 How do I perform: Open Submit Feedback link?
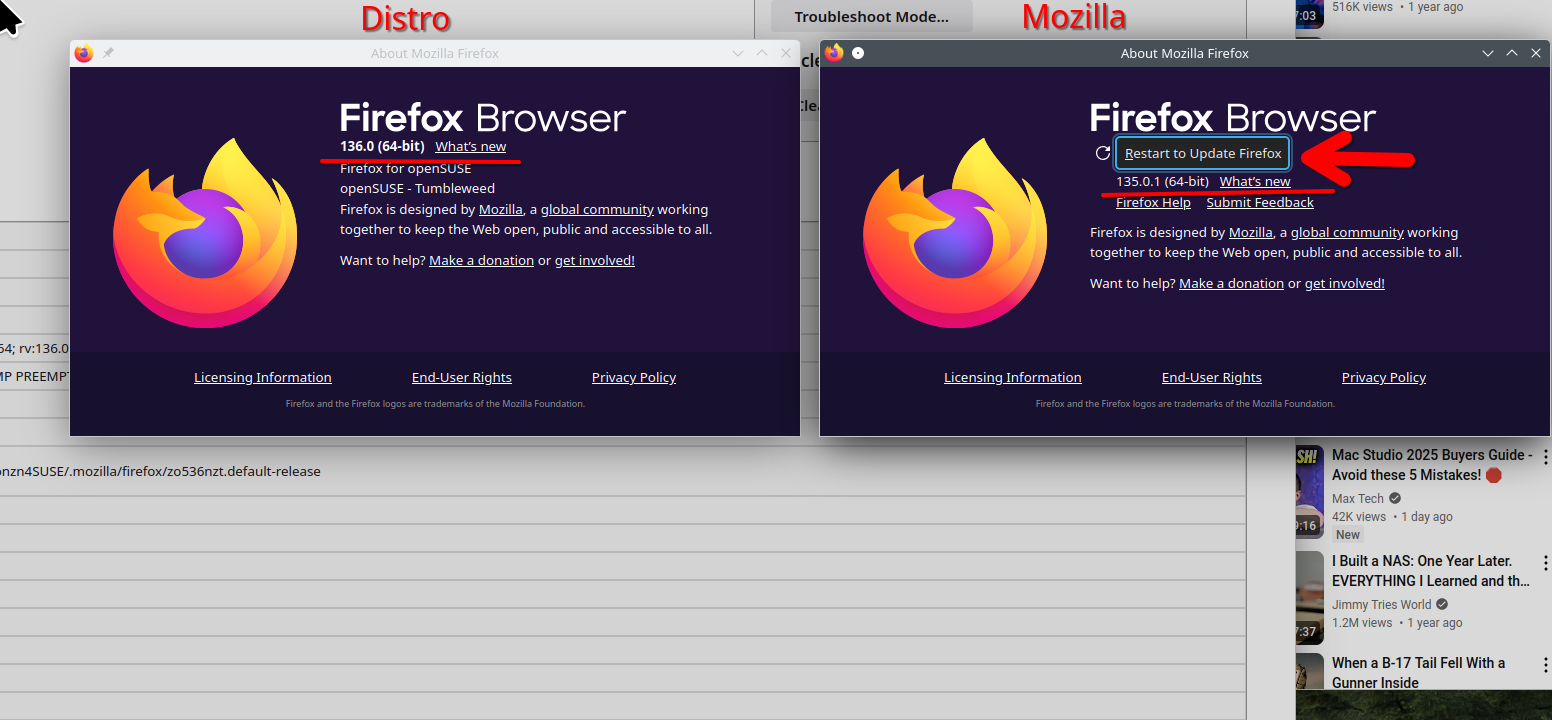tap(1260, 203)
